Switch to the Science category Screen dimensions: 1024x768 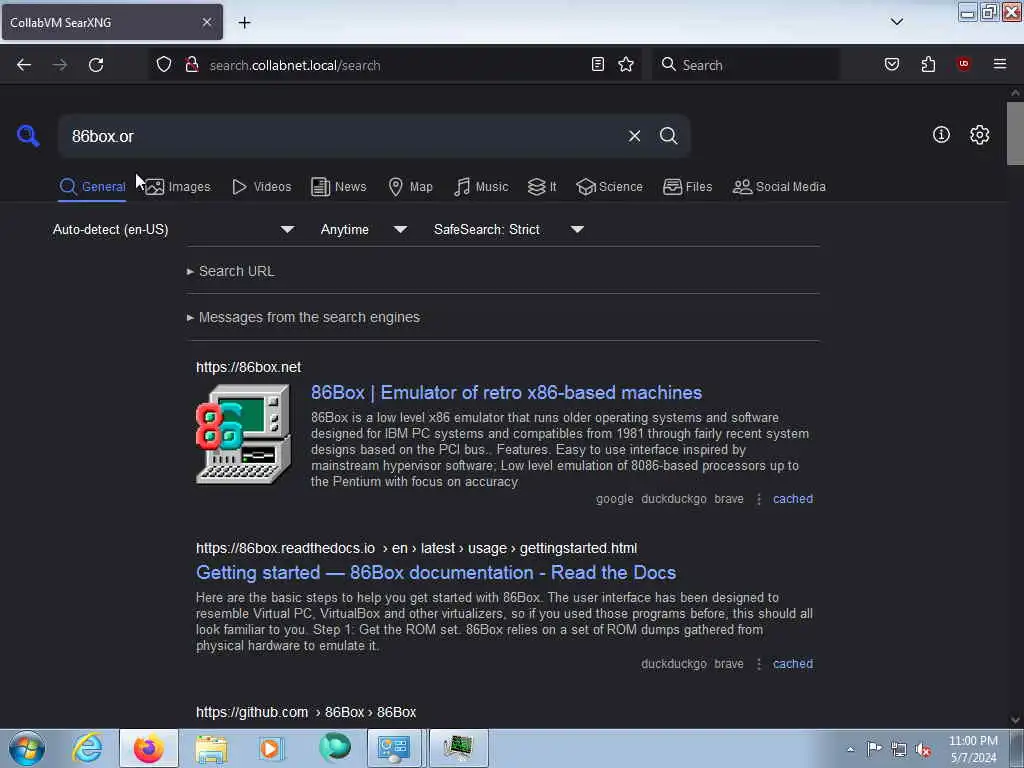(610, 187)
